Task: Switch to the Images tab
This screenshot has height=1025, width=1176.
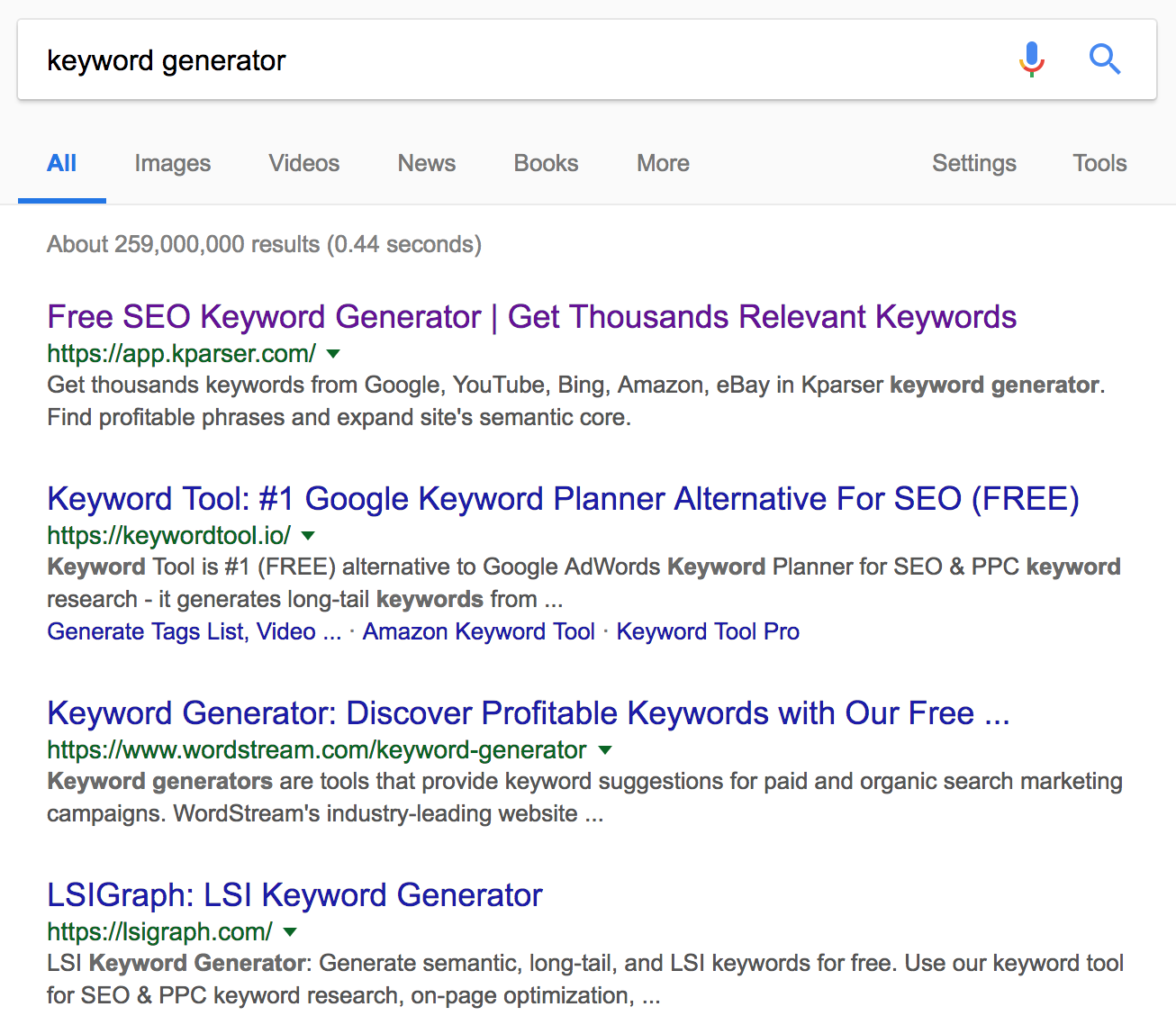Action: coord(172,163)
